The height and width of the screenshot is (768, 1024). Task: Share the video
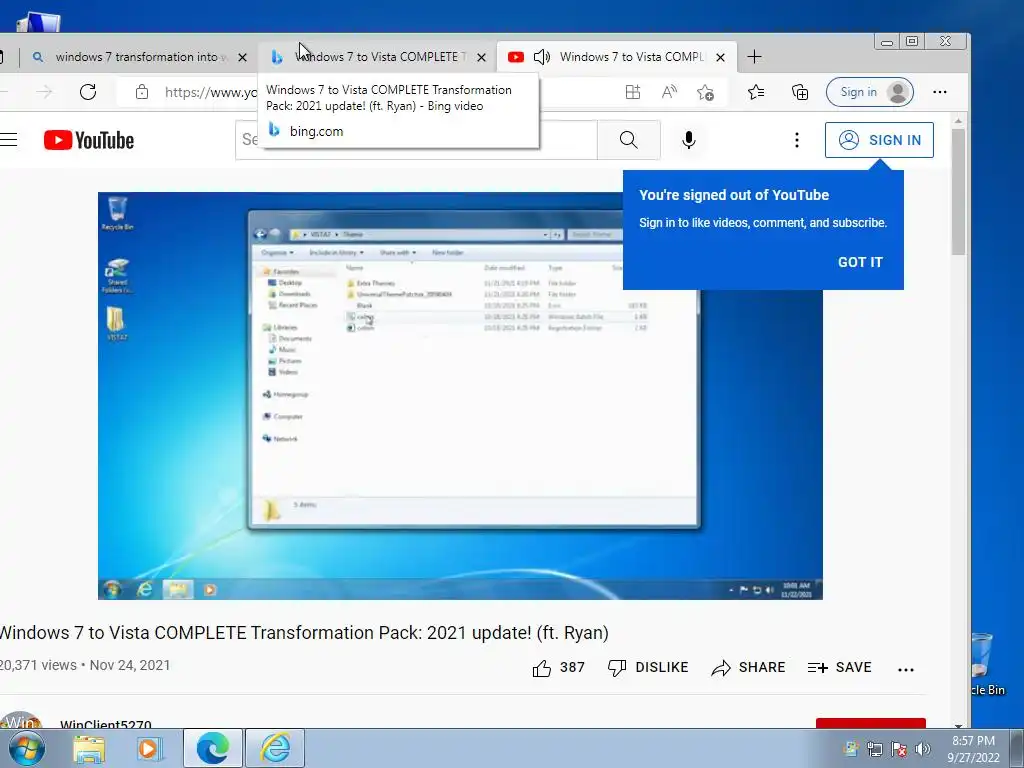tap(748, 667)
